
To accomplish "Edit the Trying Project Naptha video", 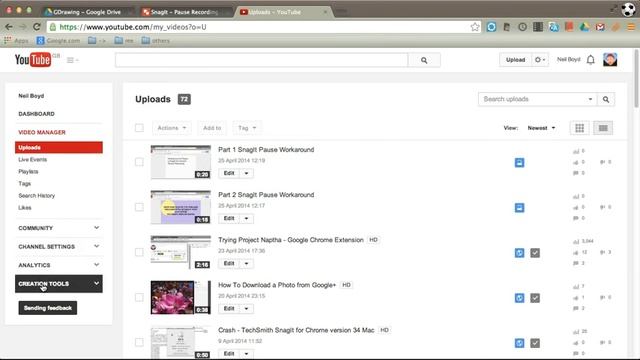I will tap(229, 263).
